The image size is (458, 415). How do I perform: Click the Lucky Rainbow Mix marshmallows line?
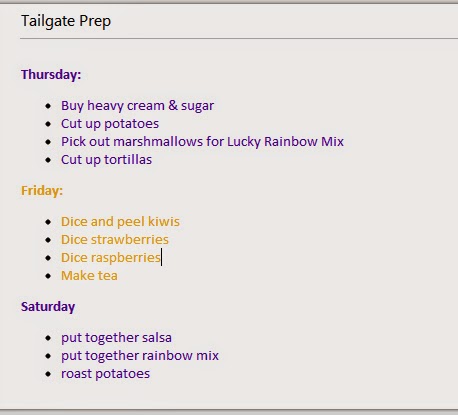click(202, 142)
